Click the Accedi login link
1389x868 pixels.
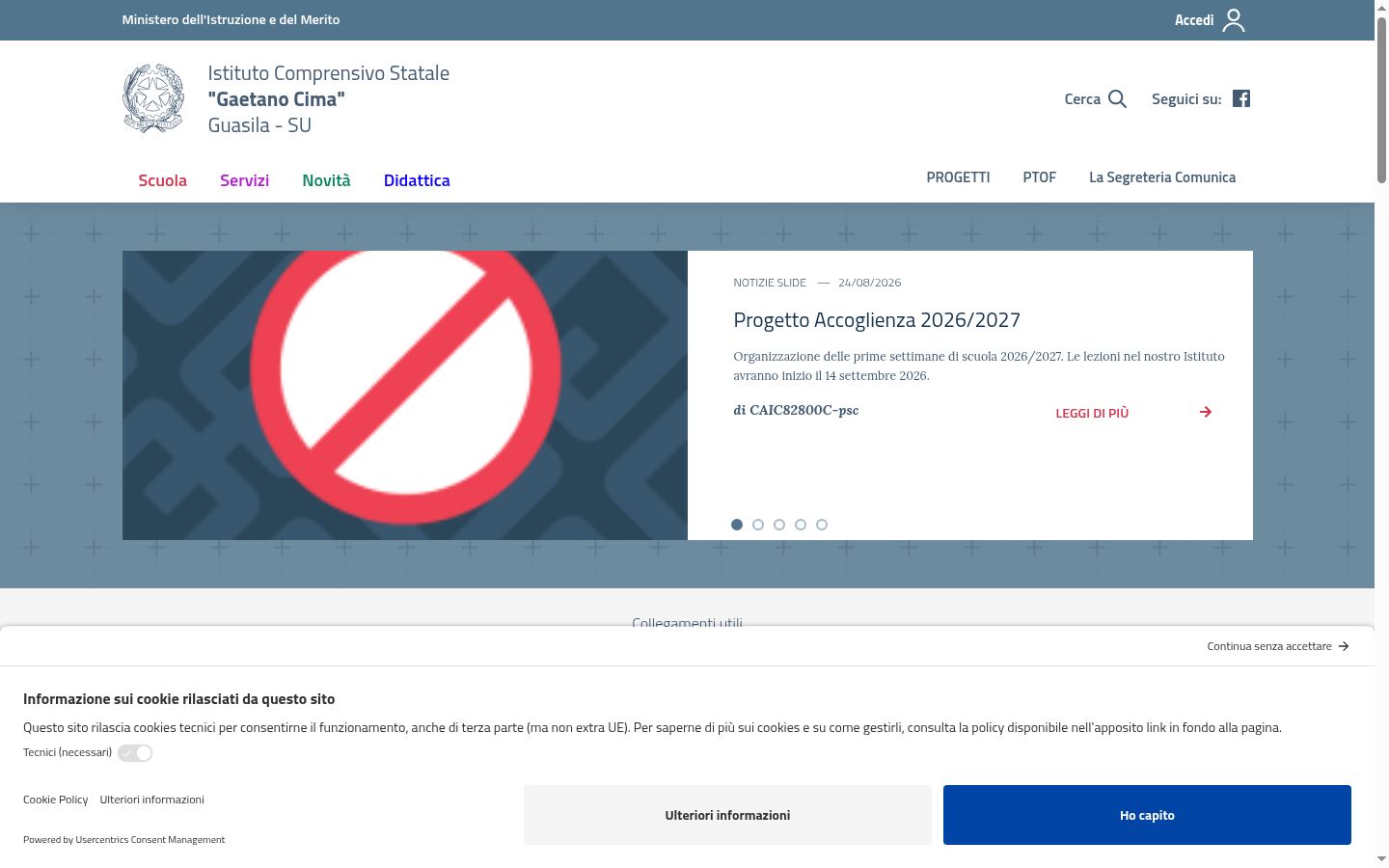[1194, 20]
